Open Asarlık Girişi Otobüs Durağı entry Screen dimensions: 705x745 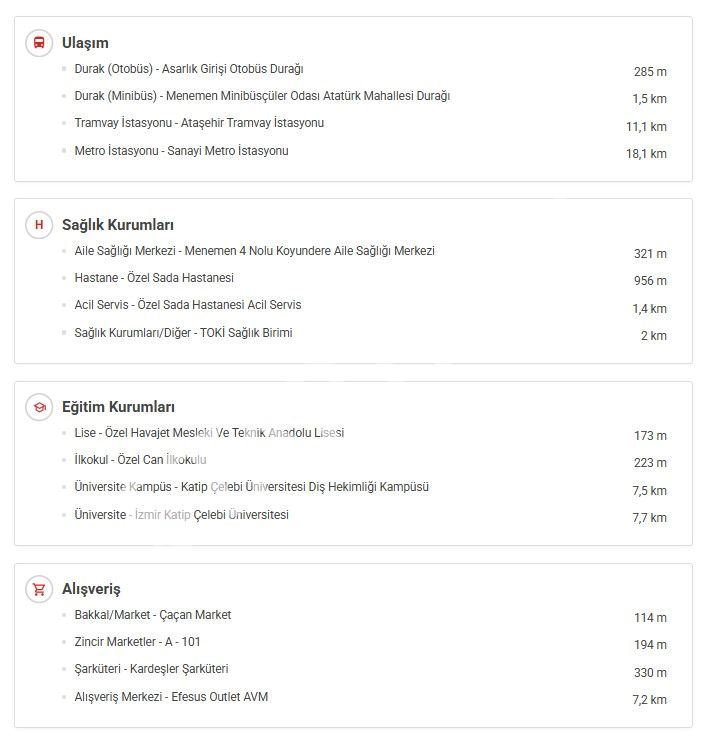point(189,69)
